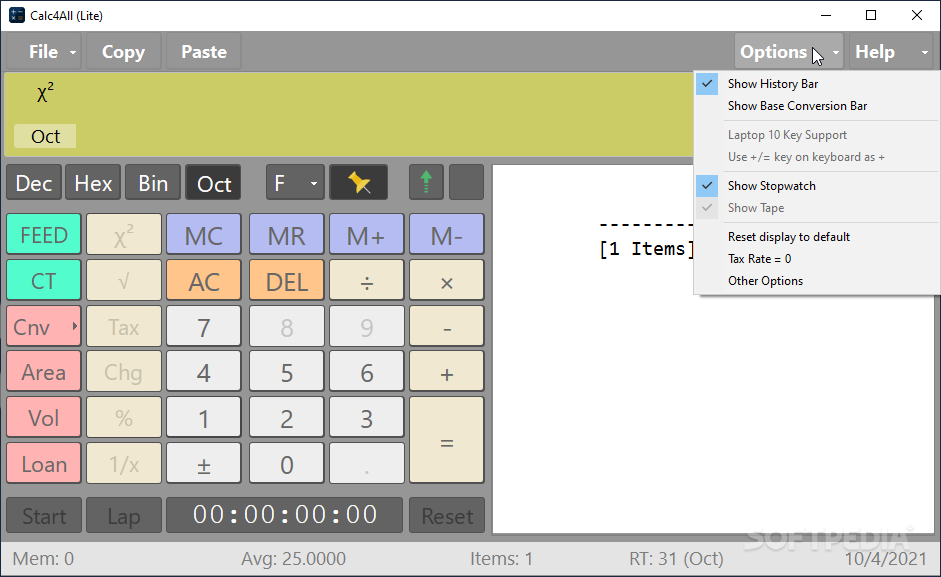Choose Reset display to default
Screen dimensions: 941x577
[x=817, y=237]
